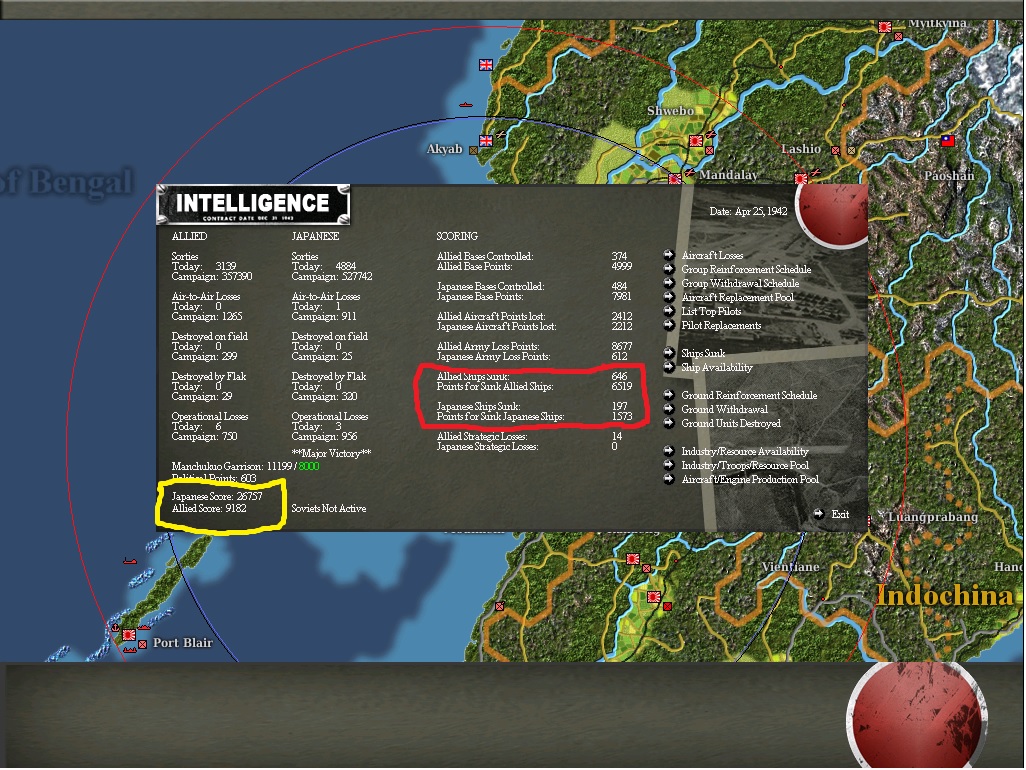Screen dimensions: 1026x770
Task: Click the ALLIED column heading
Action: pyautogui.click(x=189, y=236)
